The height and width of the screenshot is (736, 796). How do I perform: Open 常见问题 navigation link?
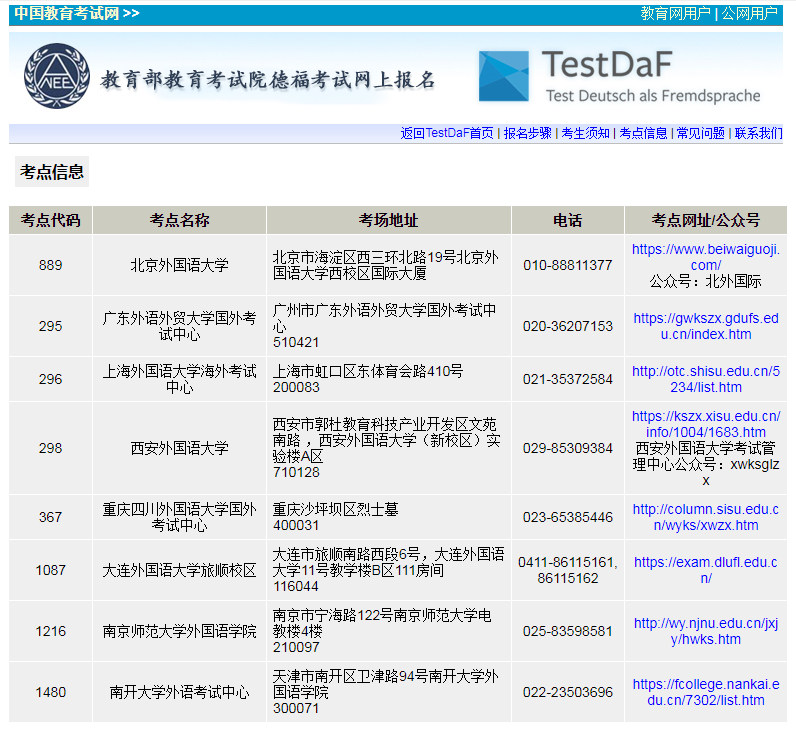tap(701, 133)
